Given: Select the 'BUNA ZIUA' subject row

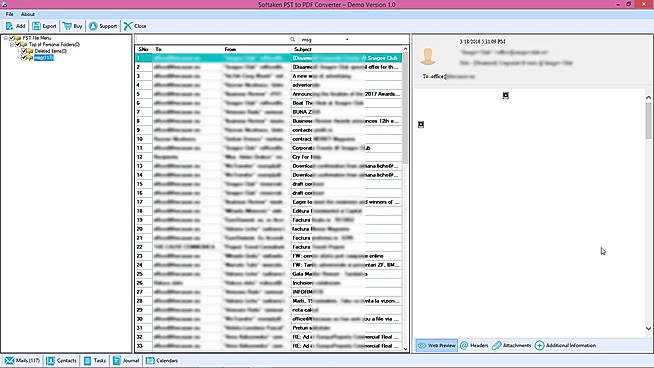Looking at the screenshot, I should pyautogui.click(x=269, y=112).
